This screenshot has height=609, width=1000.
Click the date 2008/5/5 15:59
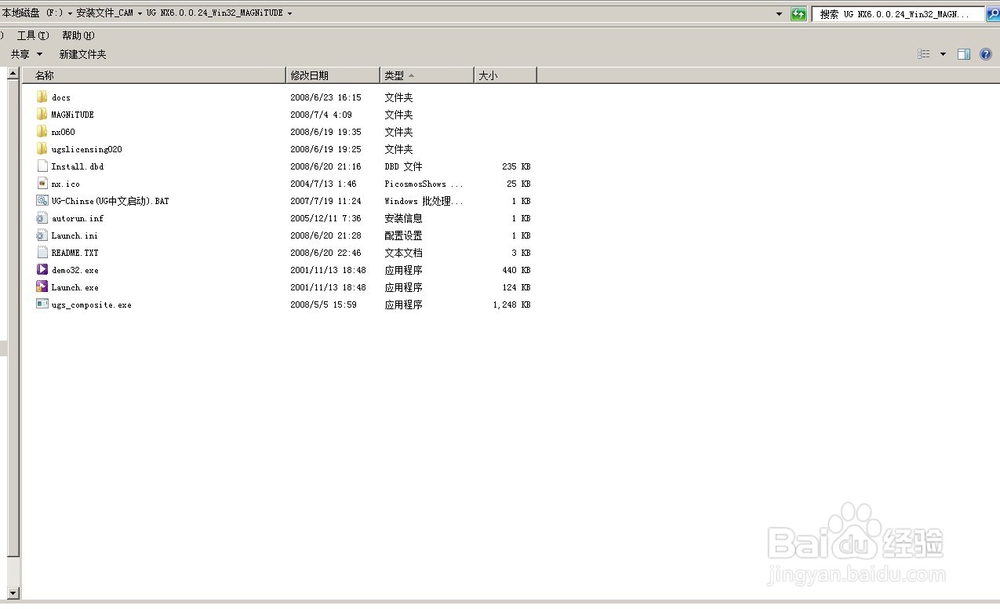(x=323, y=305)
